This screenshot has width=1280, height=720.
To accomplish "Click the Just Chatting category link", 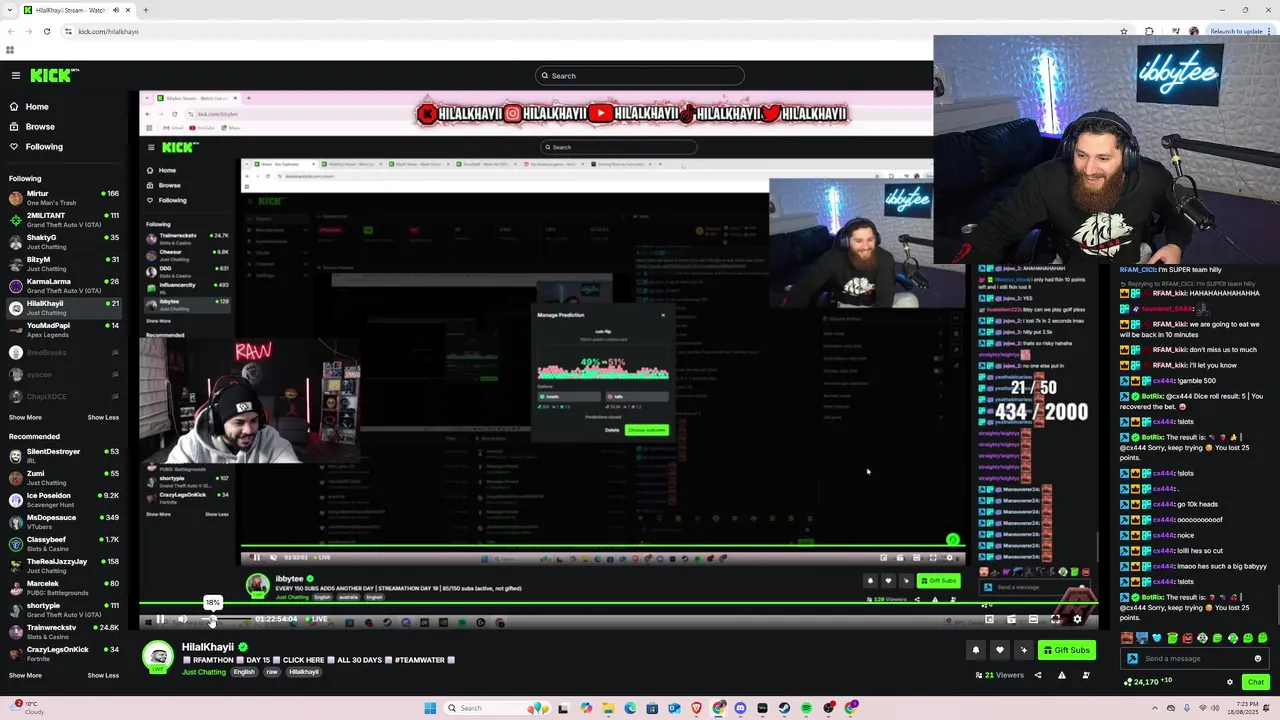I will [204, 672].
